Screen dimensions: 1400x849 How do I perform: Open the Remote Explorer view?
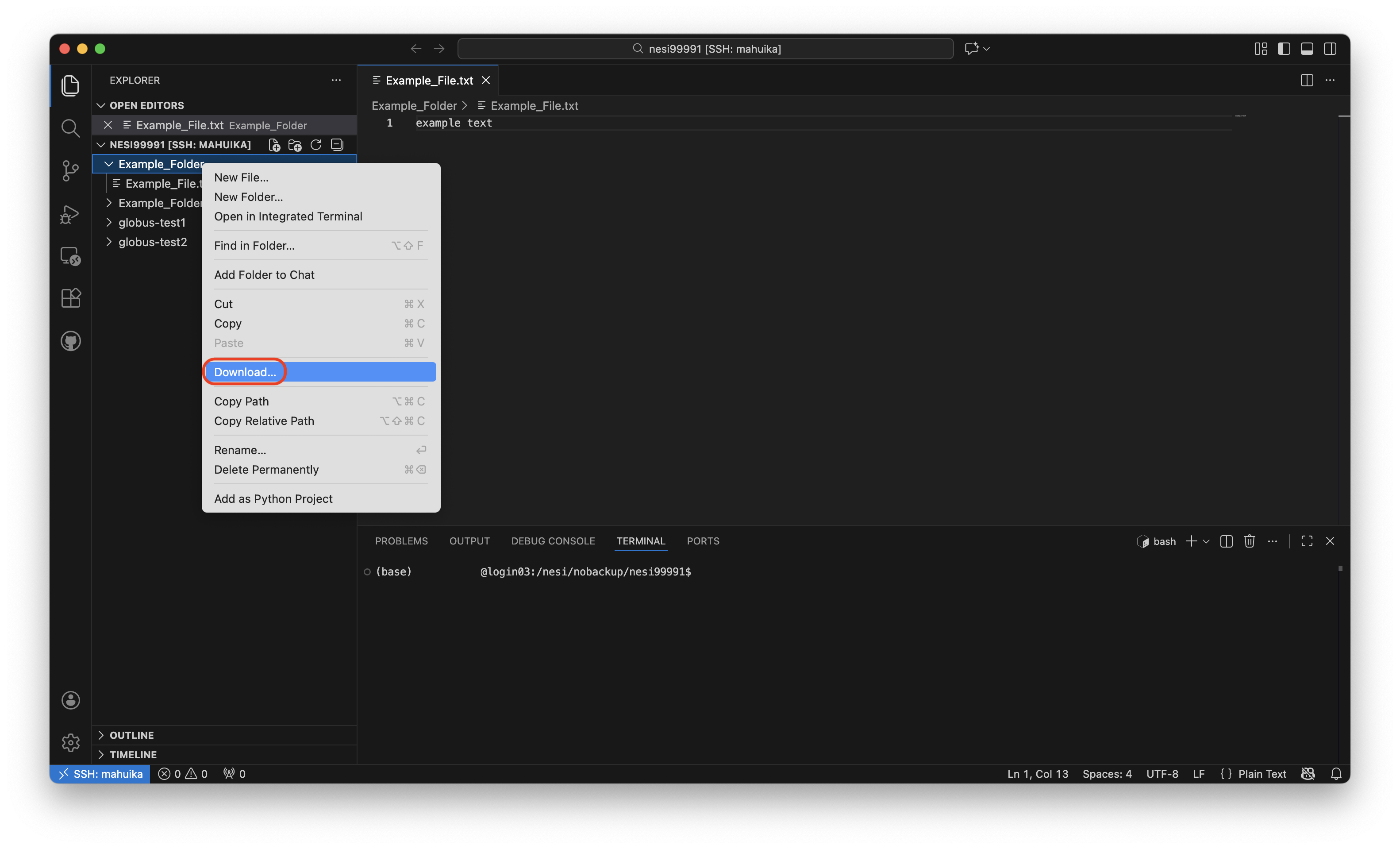coord(70,256)
